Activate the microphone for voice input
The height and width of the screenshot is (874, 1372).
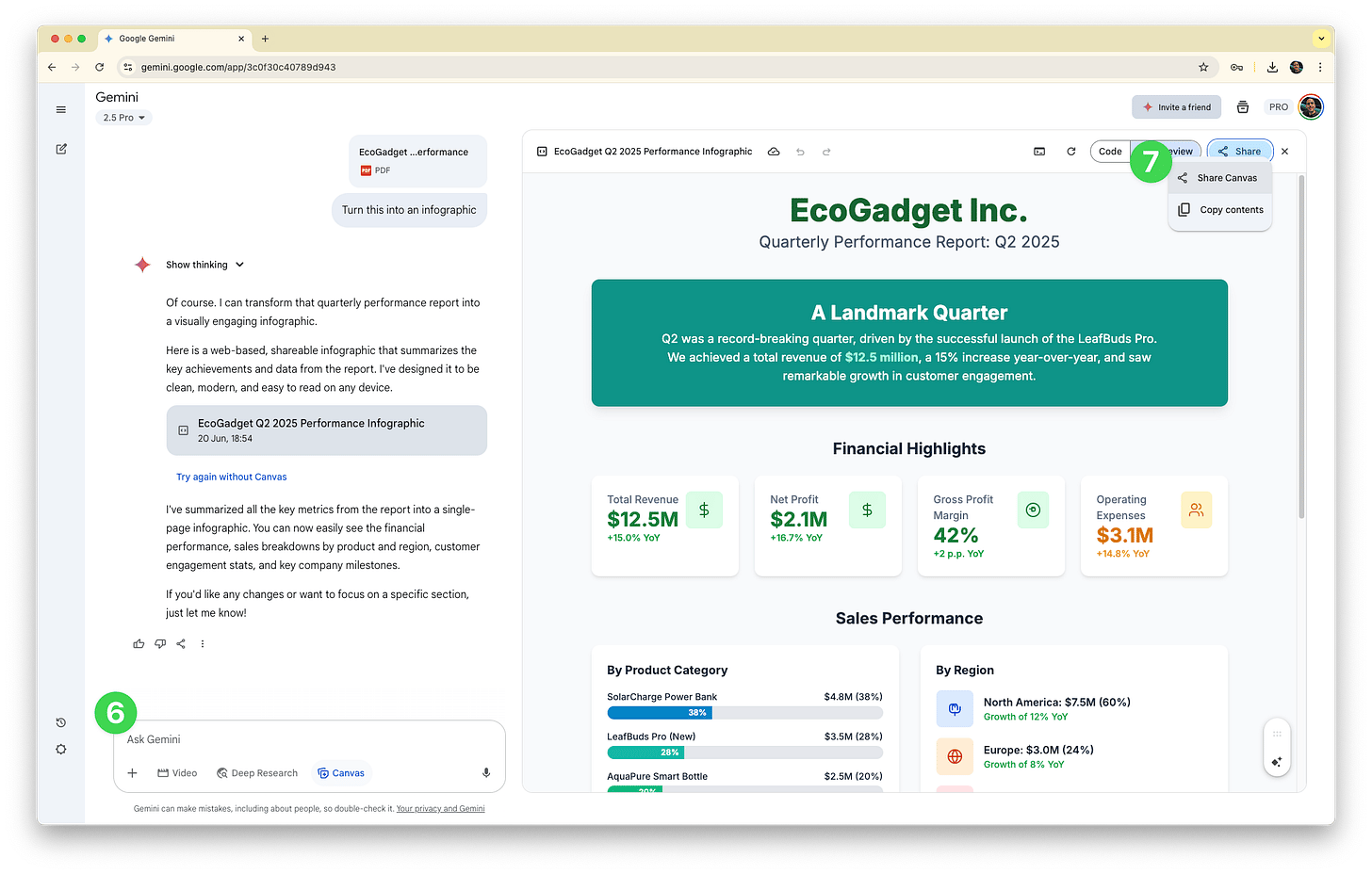click(486, 773)
